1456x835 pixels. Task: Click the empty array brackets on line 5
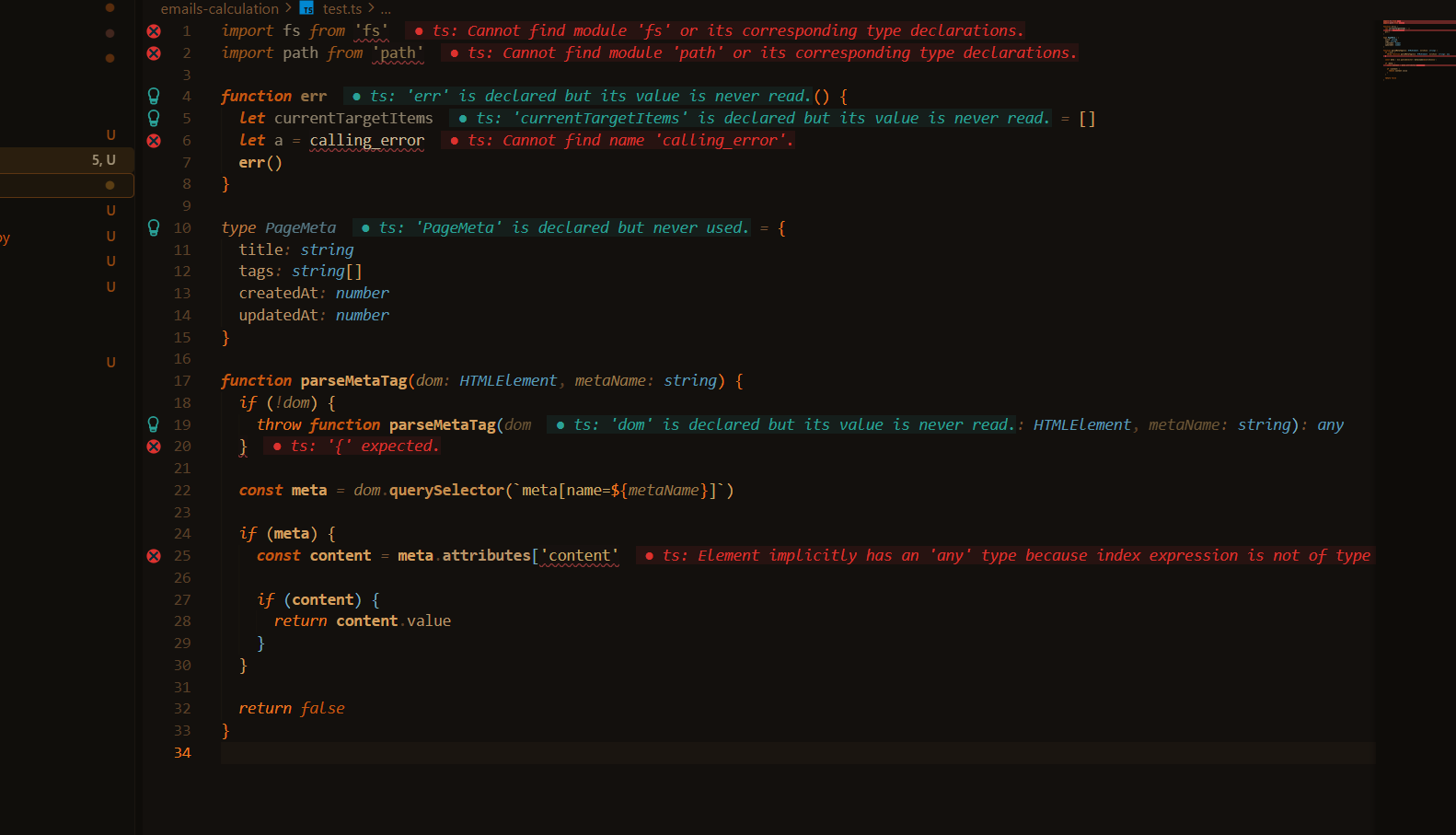tap(1087, 118)
